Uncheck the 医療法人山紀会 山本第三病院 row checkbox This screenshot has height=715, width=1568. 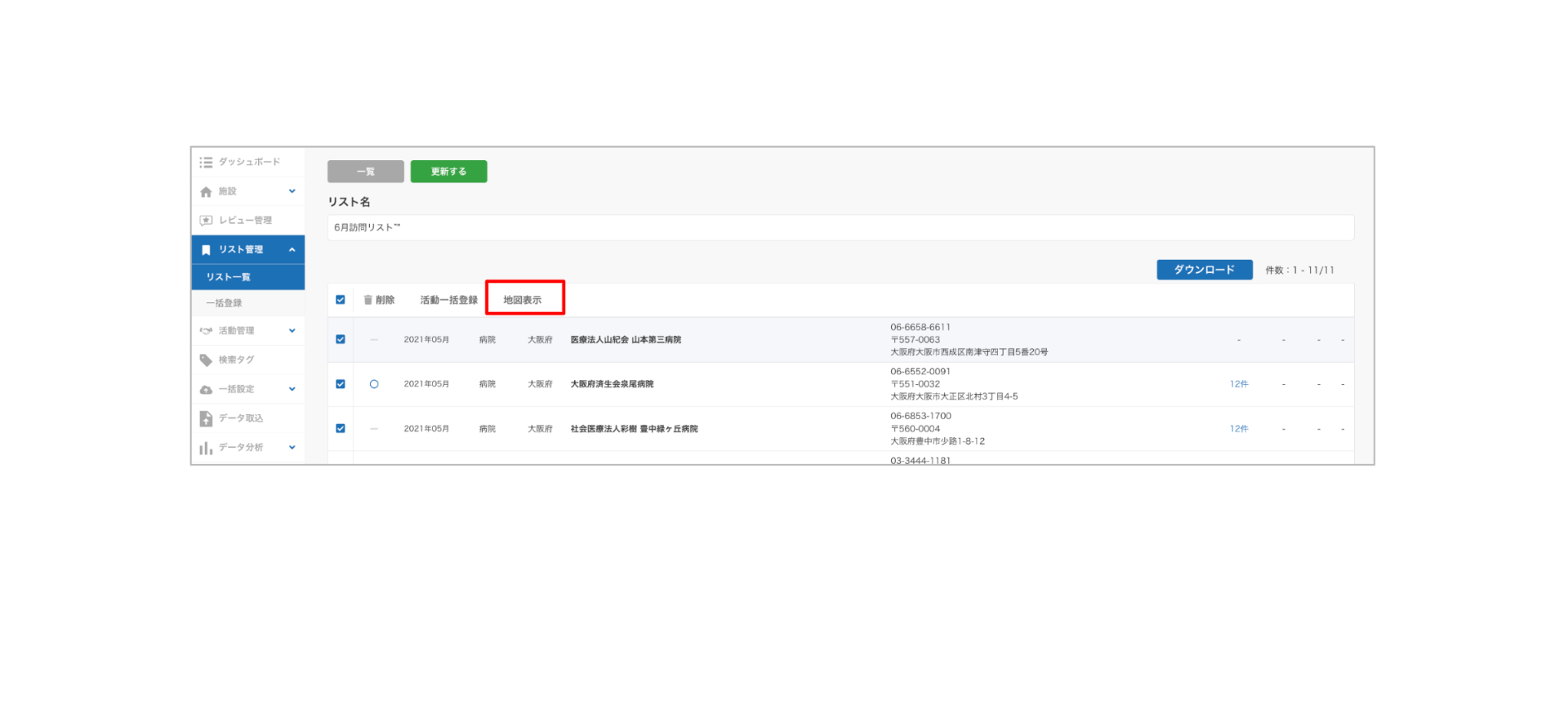pyautogui.click(x=341, y=339)
